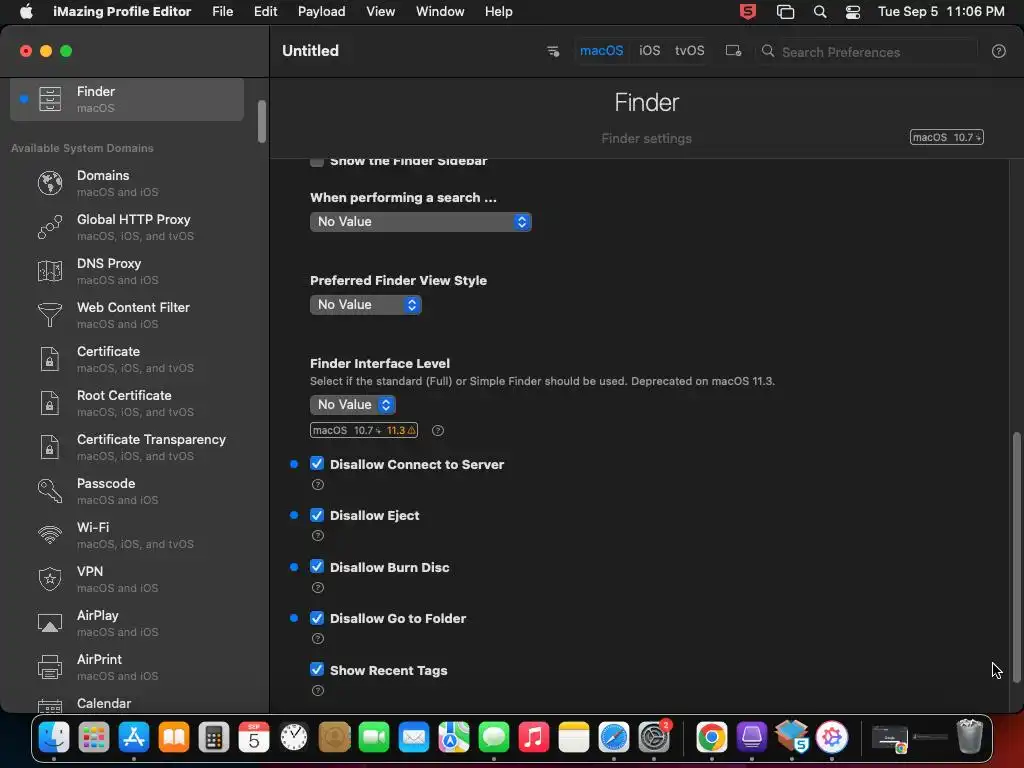Open System Settings from the Dock
This screenshot has width=1024, height=768.
click(654, 737)
